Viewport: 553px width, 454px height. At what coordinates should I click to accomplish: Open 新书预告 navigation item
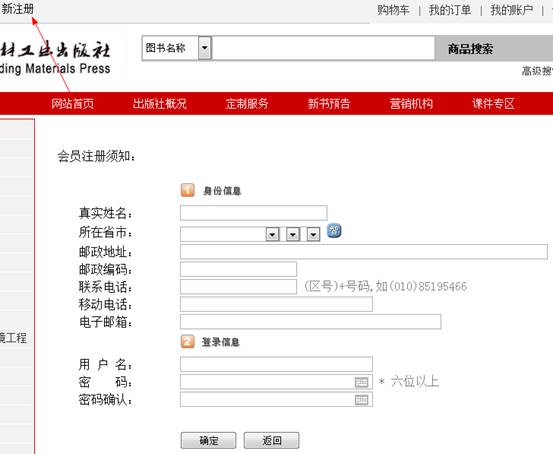[x=329, y=104]
